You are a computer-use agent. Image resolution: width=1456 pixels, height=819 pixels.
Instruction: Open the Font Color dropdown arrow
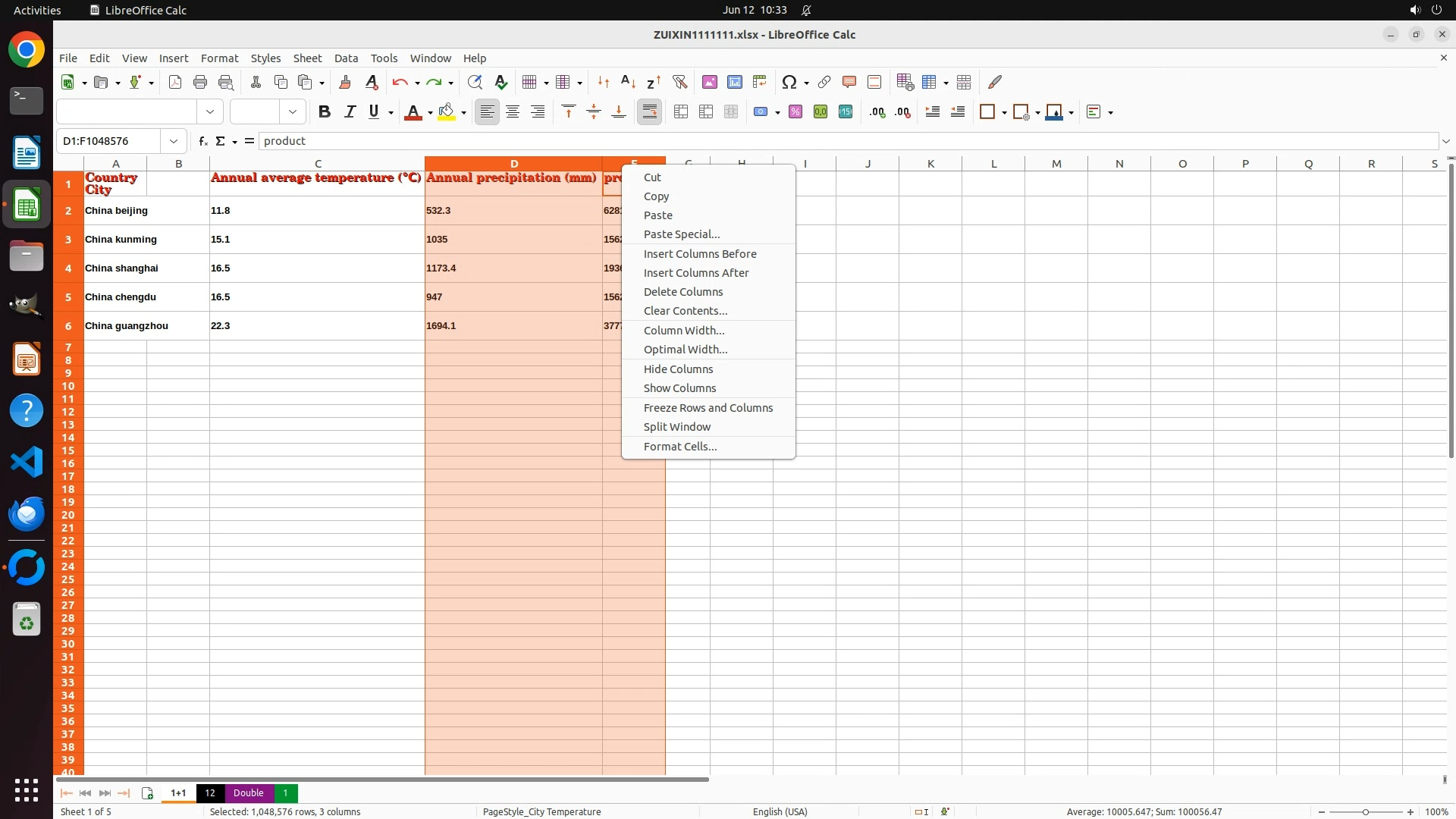(430, 113)
